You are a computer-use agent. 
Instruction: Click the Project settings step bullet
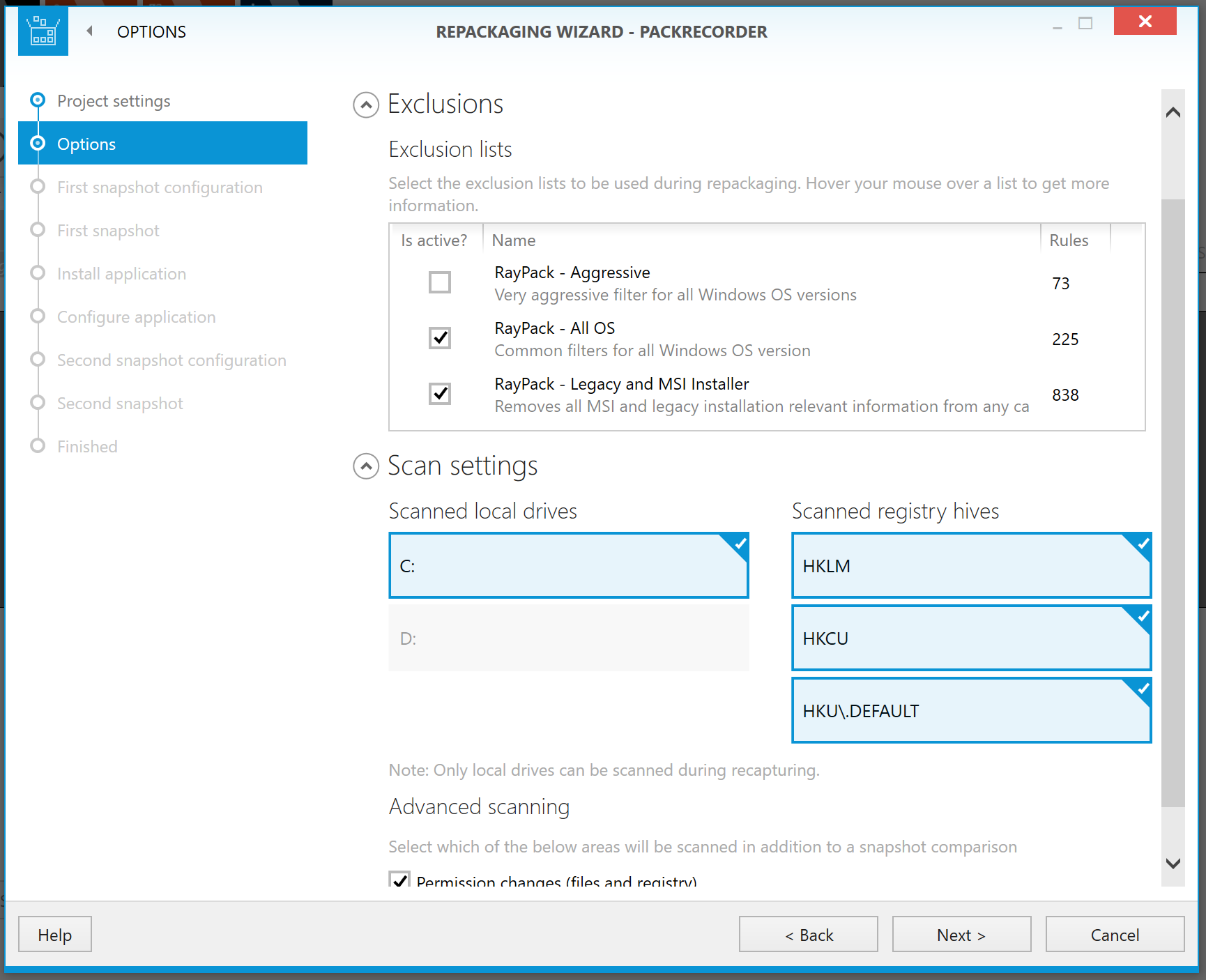click(38, 100)
